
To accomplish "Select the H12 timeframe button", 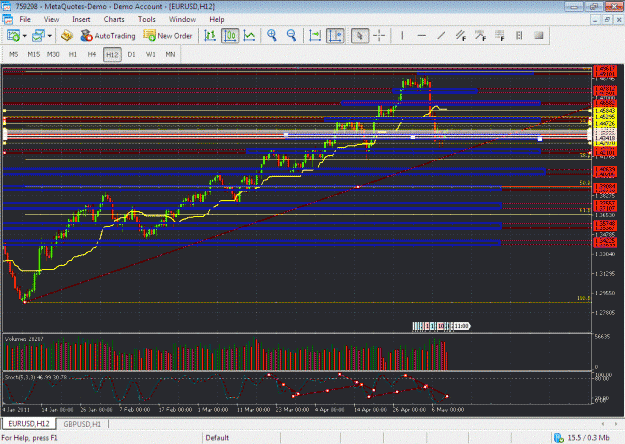I will (112, 55).
